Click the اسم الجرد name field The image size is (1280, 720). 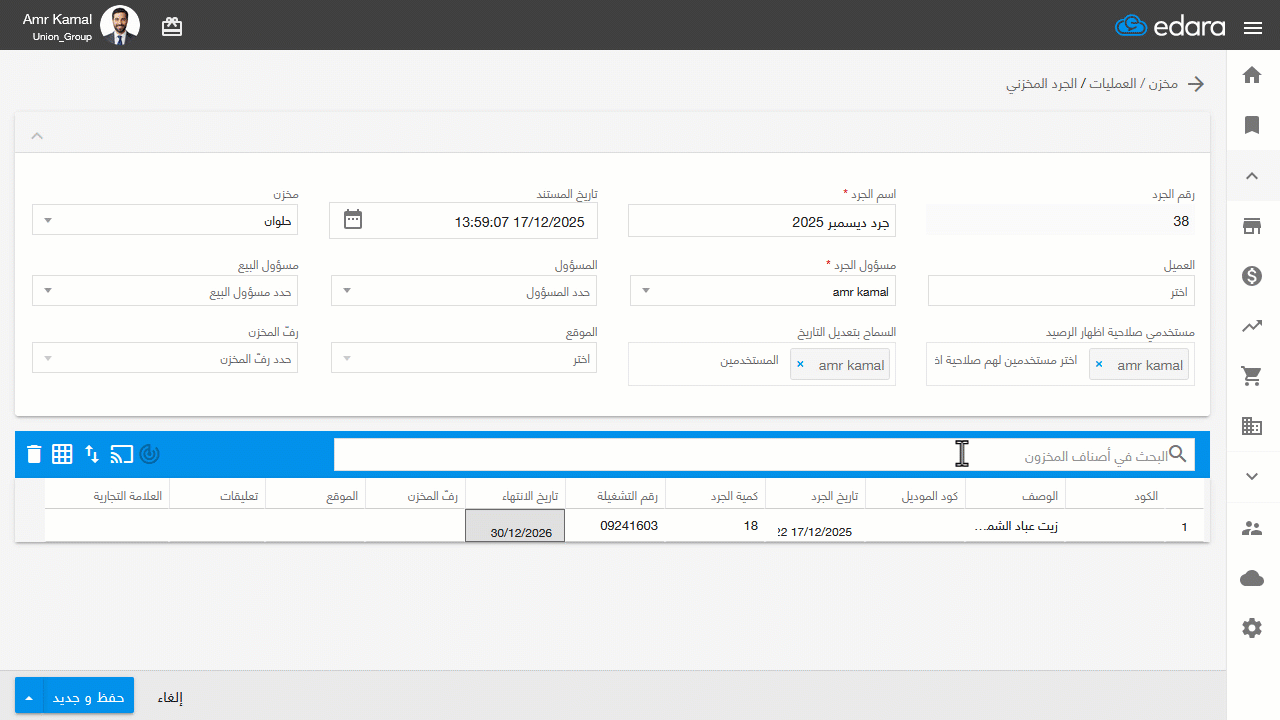coord(762,221)
